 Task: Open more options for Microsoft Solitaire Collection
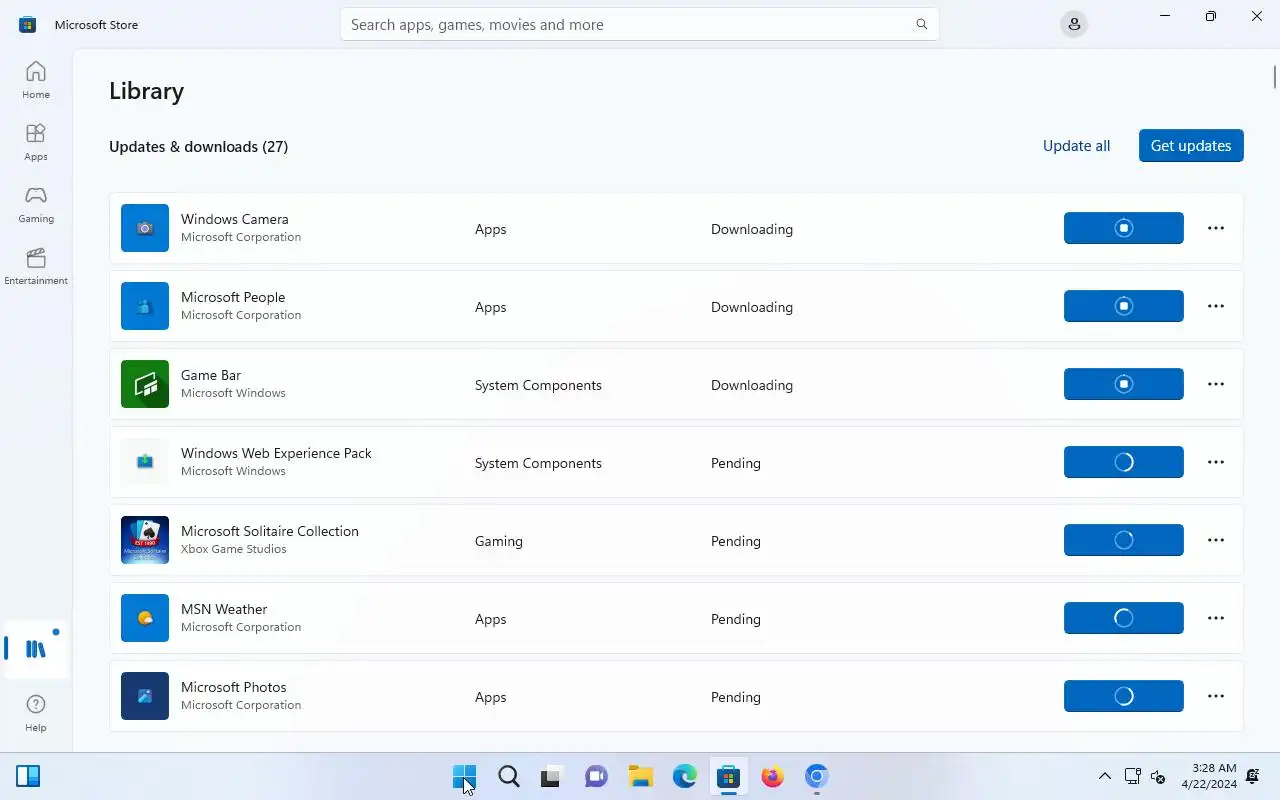[1216, 540]
